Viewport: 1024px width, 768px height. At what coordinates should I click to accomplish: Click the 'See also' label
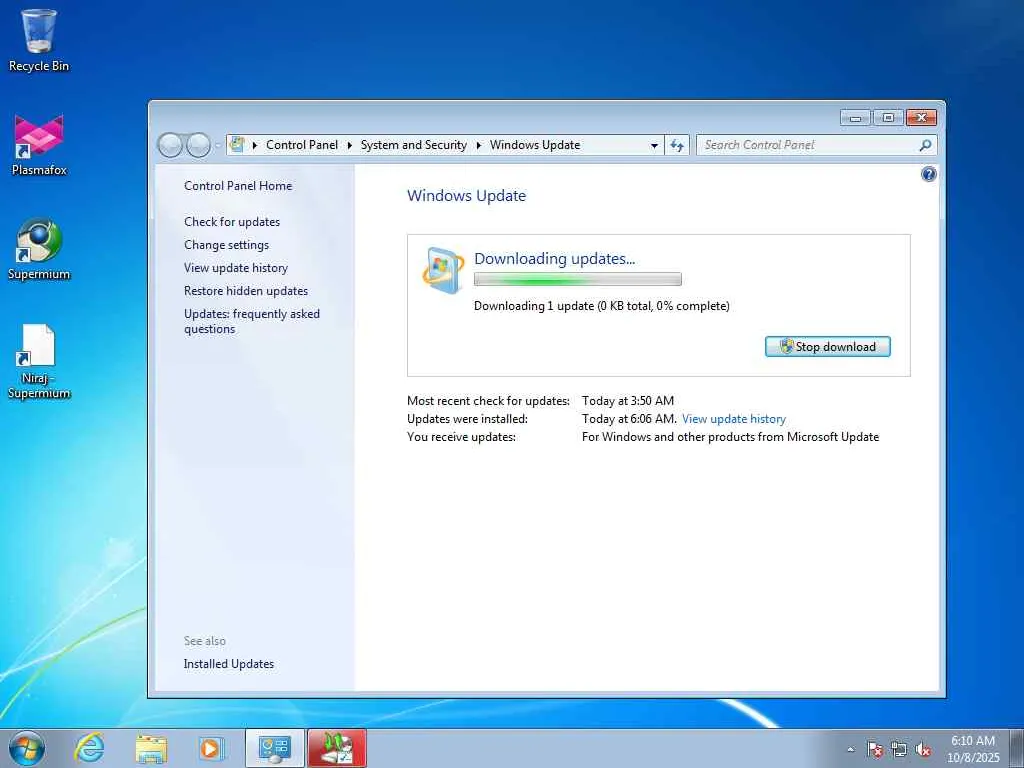click(204, 641)
